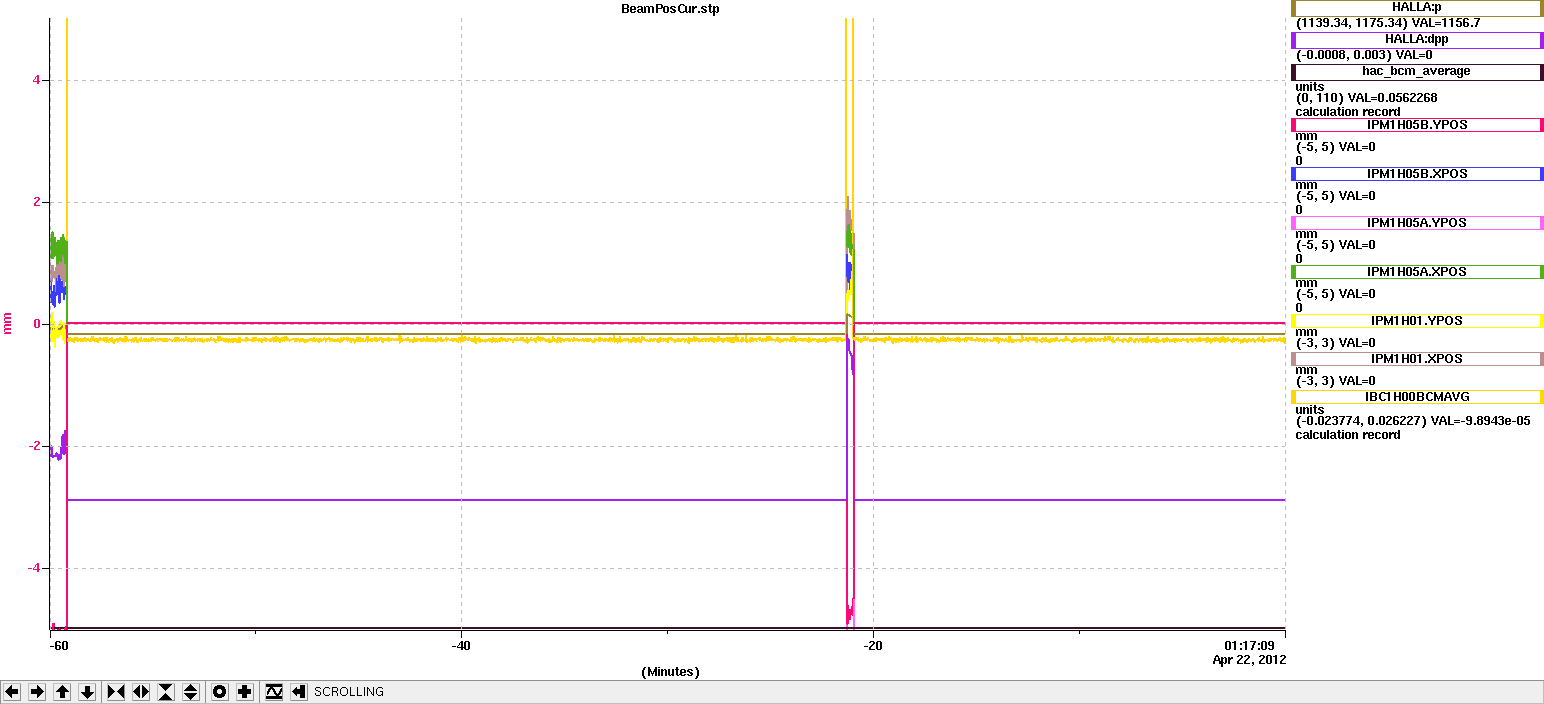Pan the graph down with the down arrow

tap(87, 692)
